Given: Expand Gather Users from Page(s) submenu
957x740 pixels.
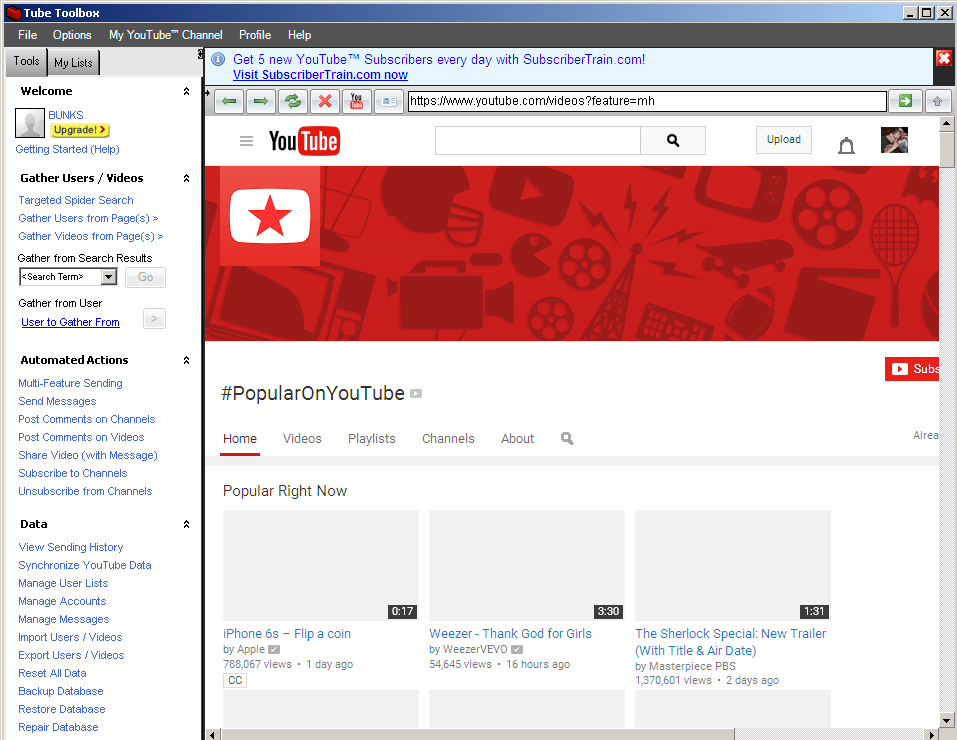Looking at the screenshot, I should [88, 218].
